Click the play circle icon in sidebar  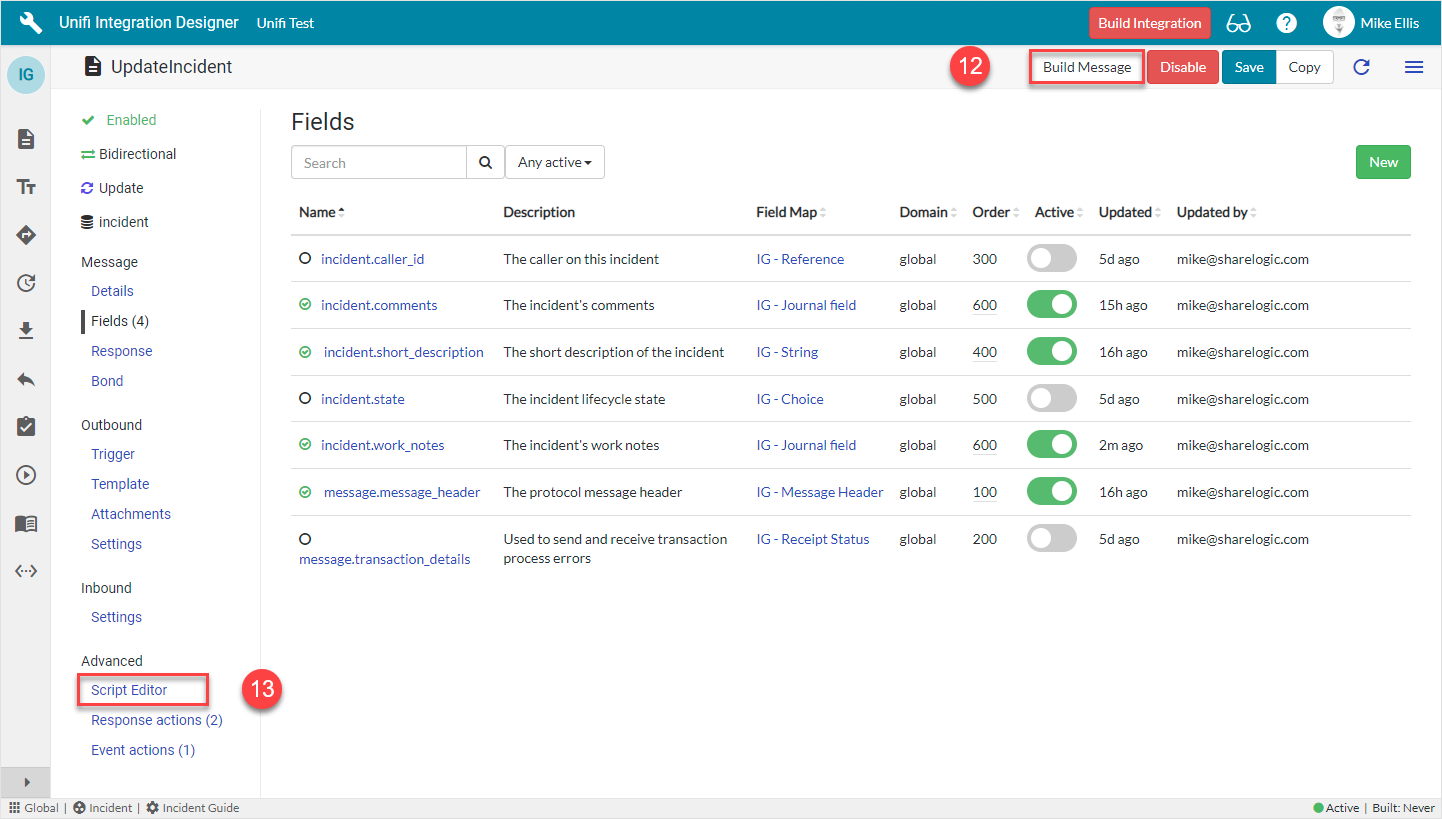tap(26, 475)
